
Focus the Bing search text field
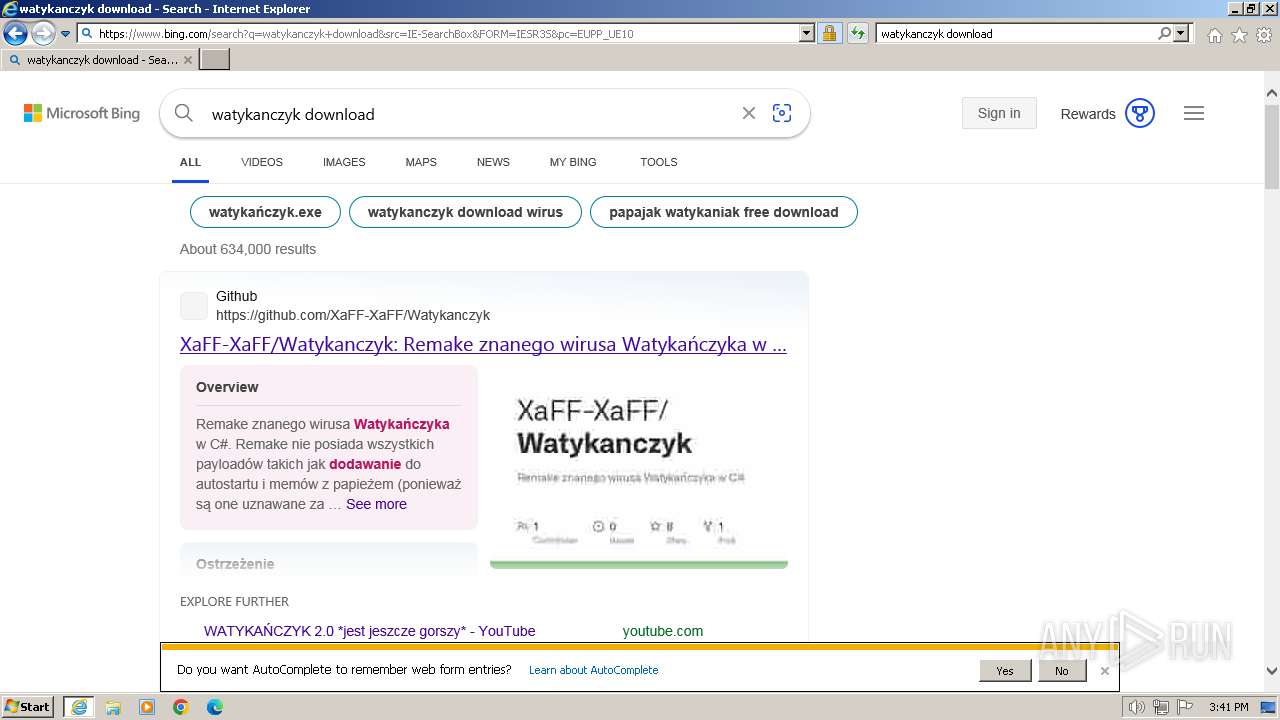pos(470,114)
